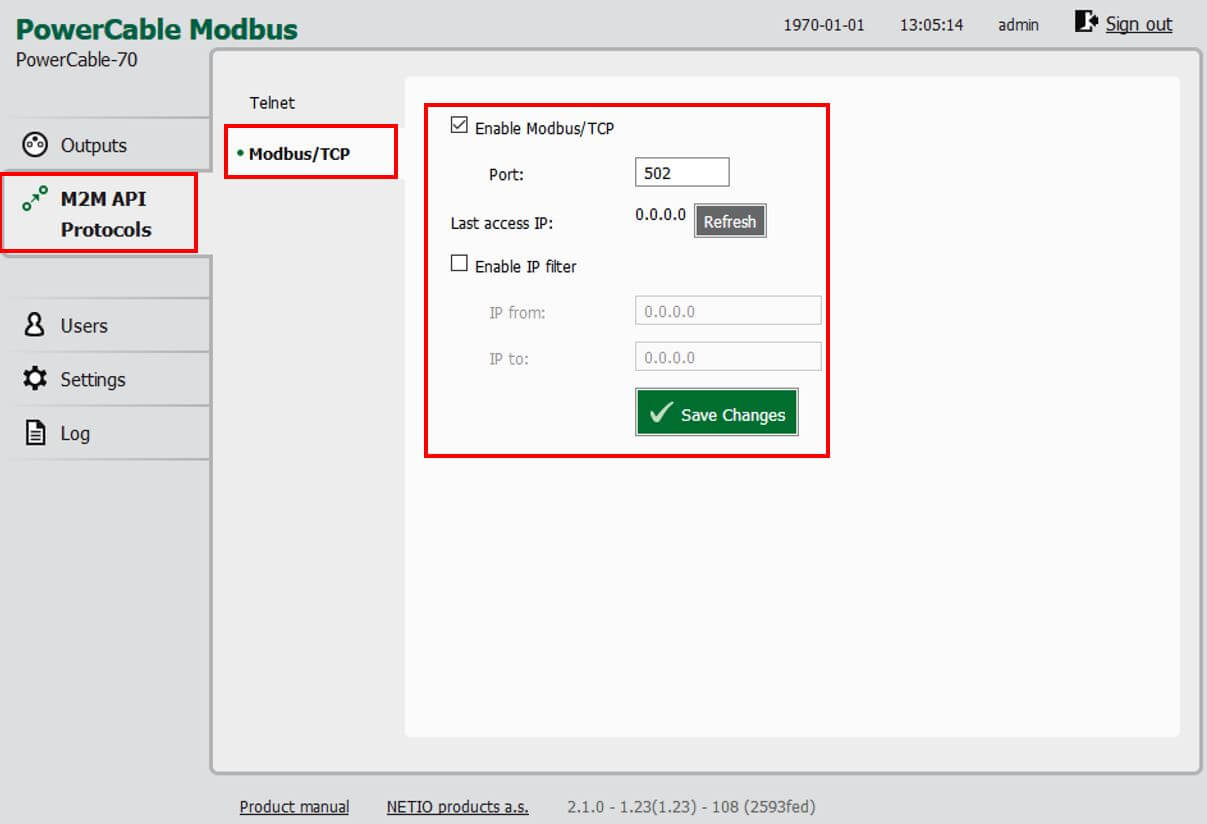The image size is (1207, 824).
Task: Click the Sign out link
Action: point(1138,24)
